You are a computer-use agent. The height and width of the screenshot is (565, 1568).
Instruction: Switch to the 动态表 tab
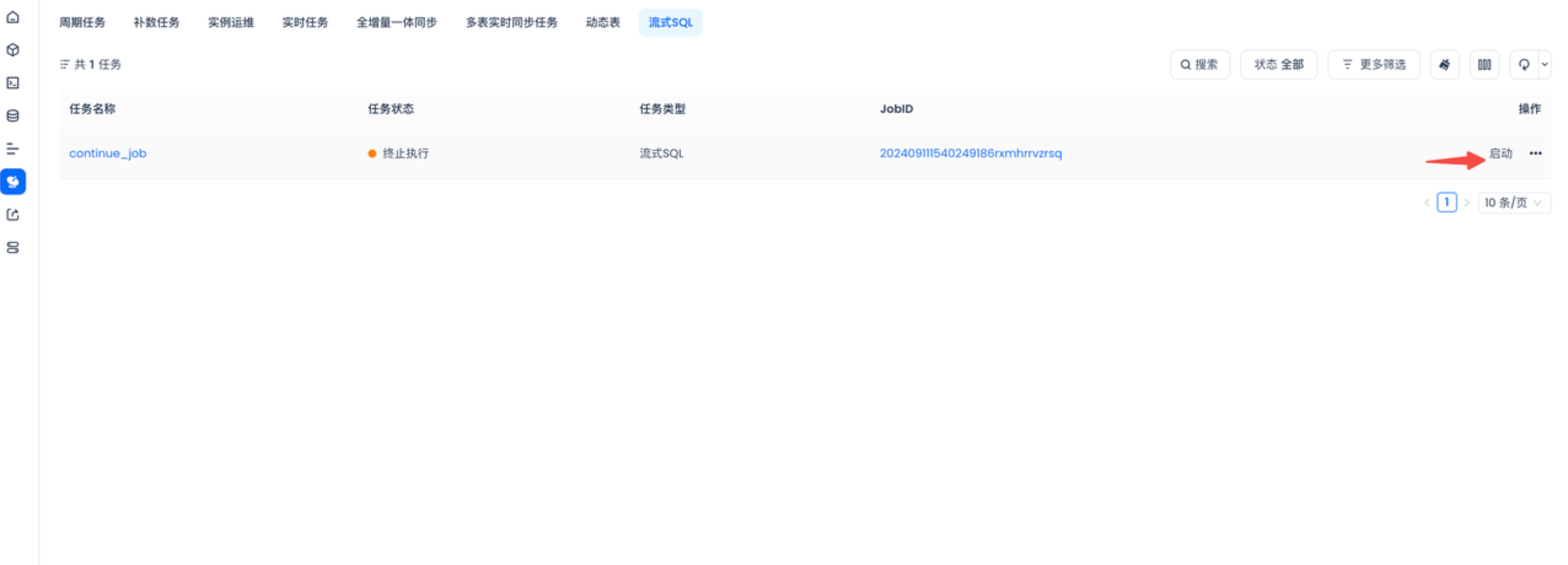602,23
